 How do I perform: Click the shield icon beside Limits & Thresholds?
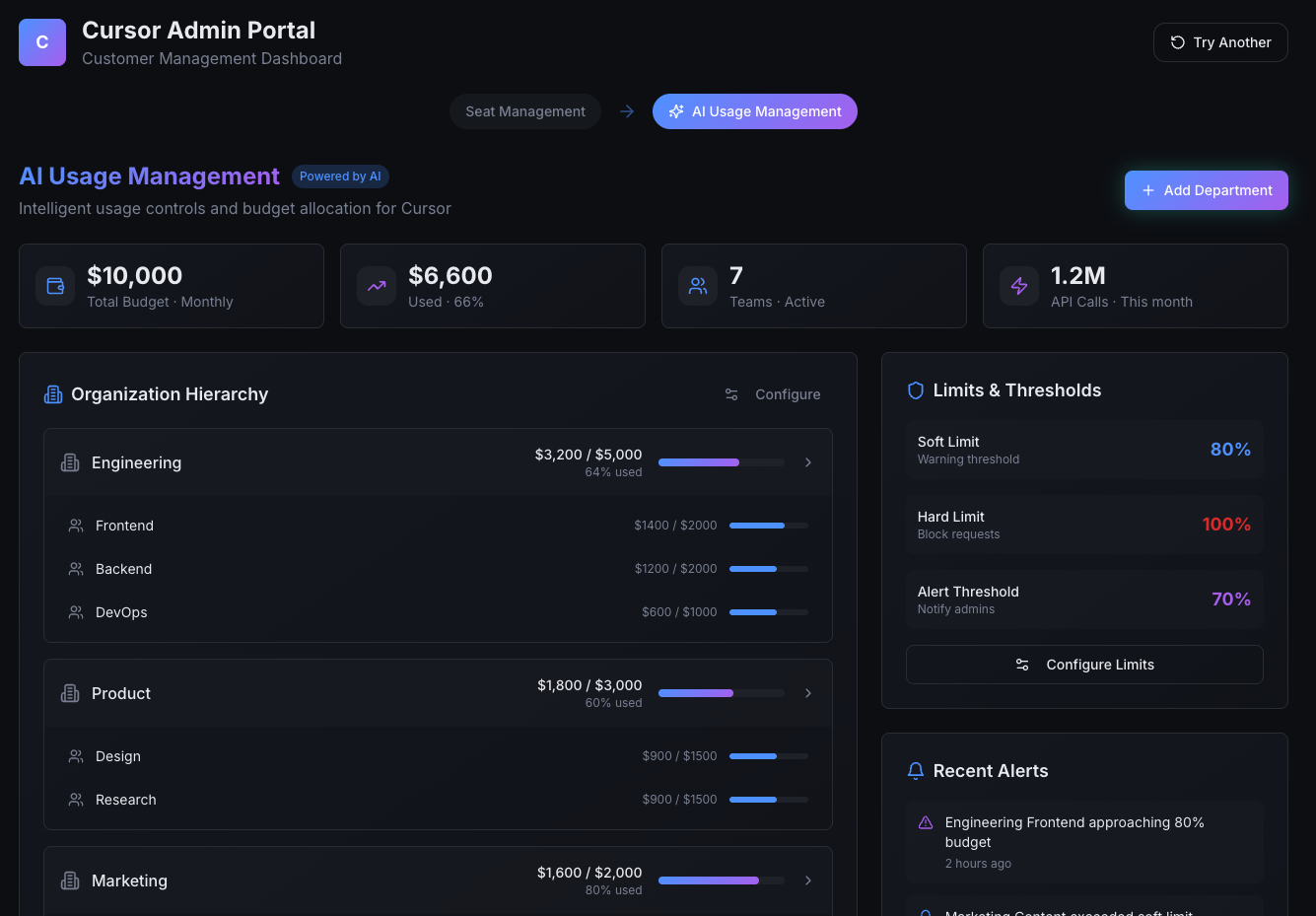[x=916, y=390]
